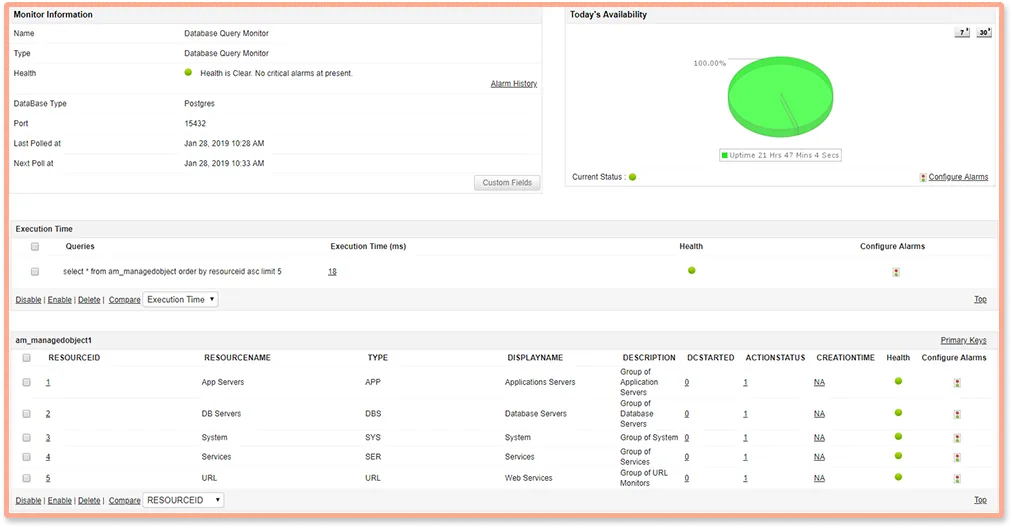The height and width of the screenshot is (528, 1012).
Task: Check the Services row checkbox
Action: tap(26, 457)
